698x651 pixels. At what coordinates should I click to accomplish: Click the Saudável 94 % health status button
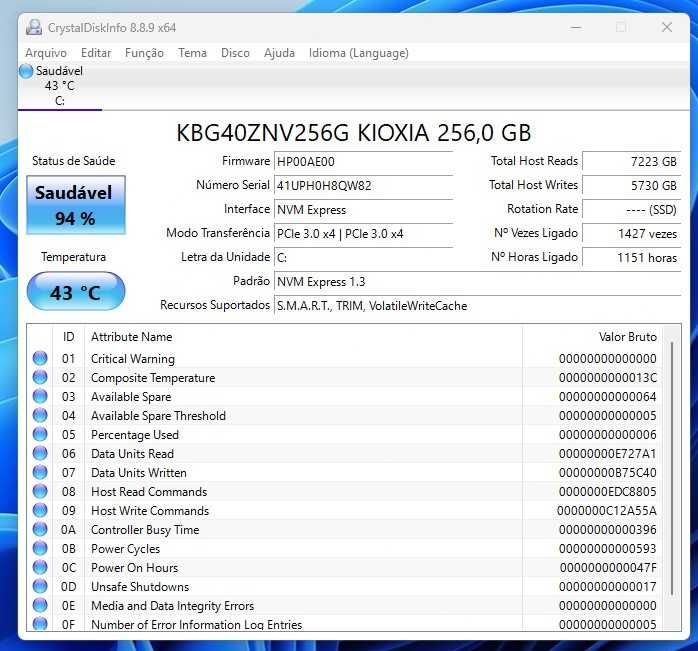(76, 205)
